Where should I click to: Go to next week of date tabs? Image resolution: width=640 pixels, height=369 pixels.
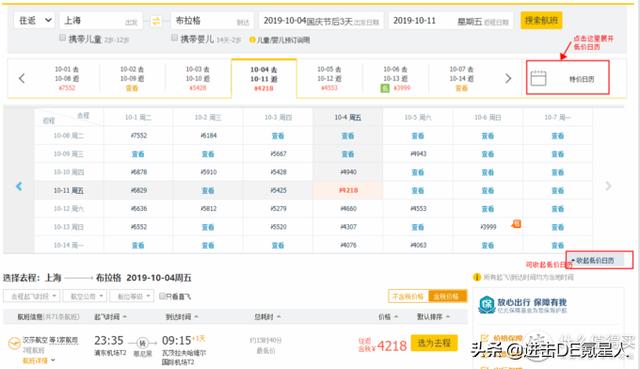click(508, 78)
